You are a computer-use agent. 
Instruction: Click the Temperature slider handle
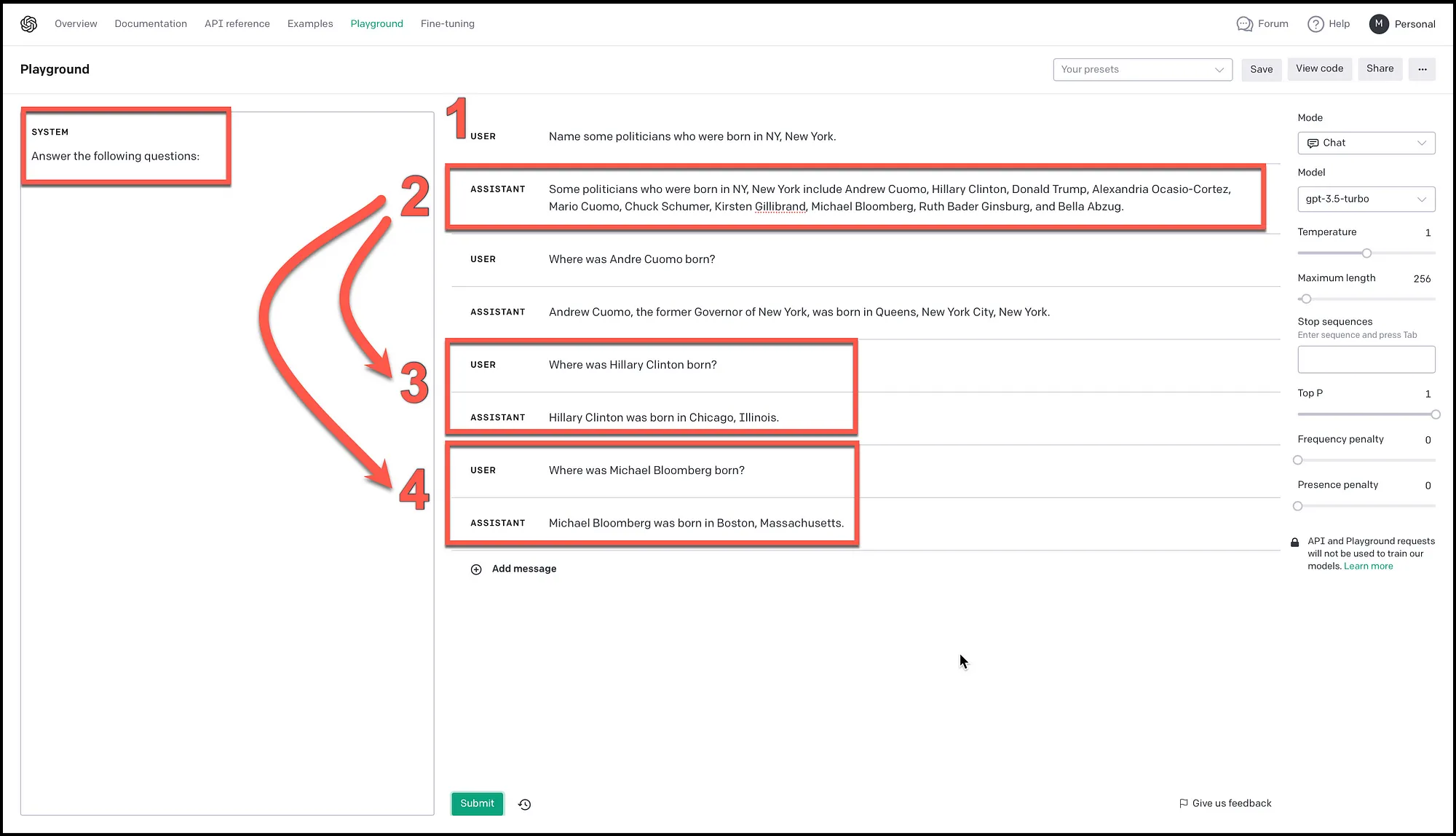click(x=1366, y=253)
